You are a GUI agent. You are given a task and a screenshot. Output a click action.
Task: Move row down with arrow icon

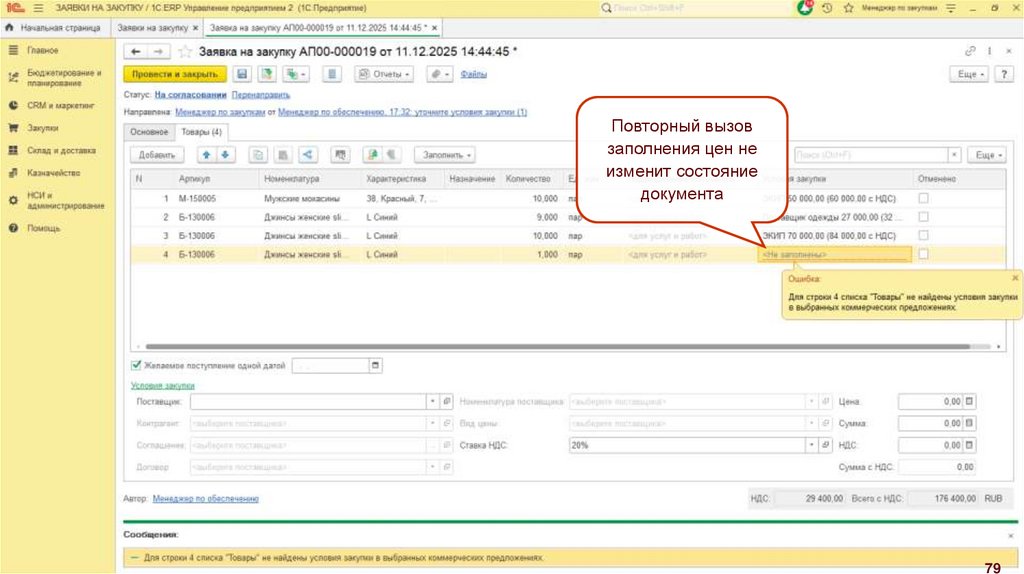pyautogui.click(x=225, y=155)
